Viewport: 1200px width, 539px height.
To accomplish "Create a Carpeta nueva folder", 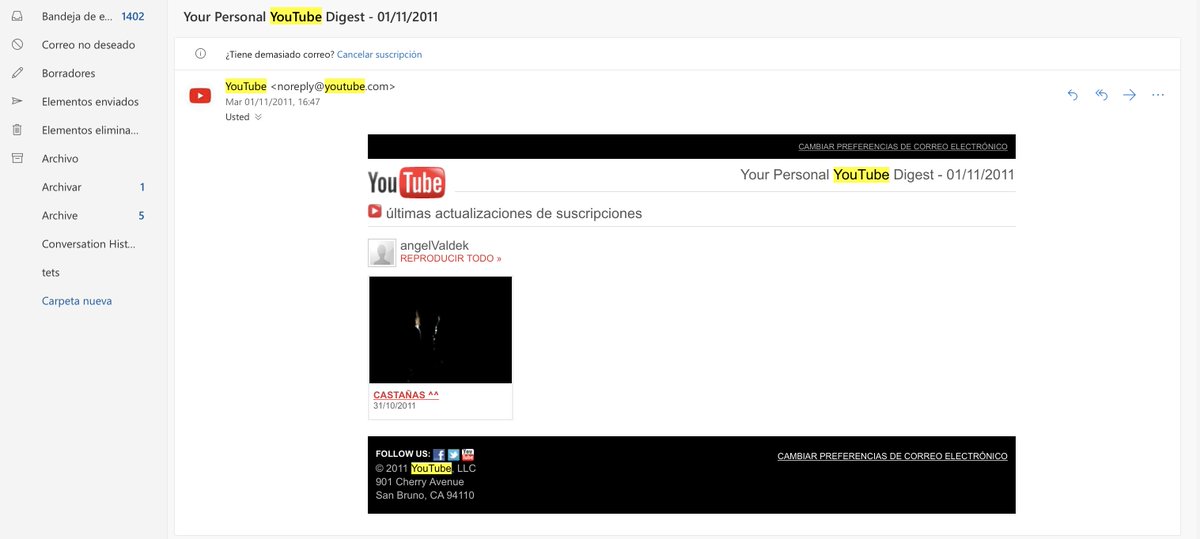I will [76, 301].
